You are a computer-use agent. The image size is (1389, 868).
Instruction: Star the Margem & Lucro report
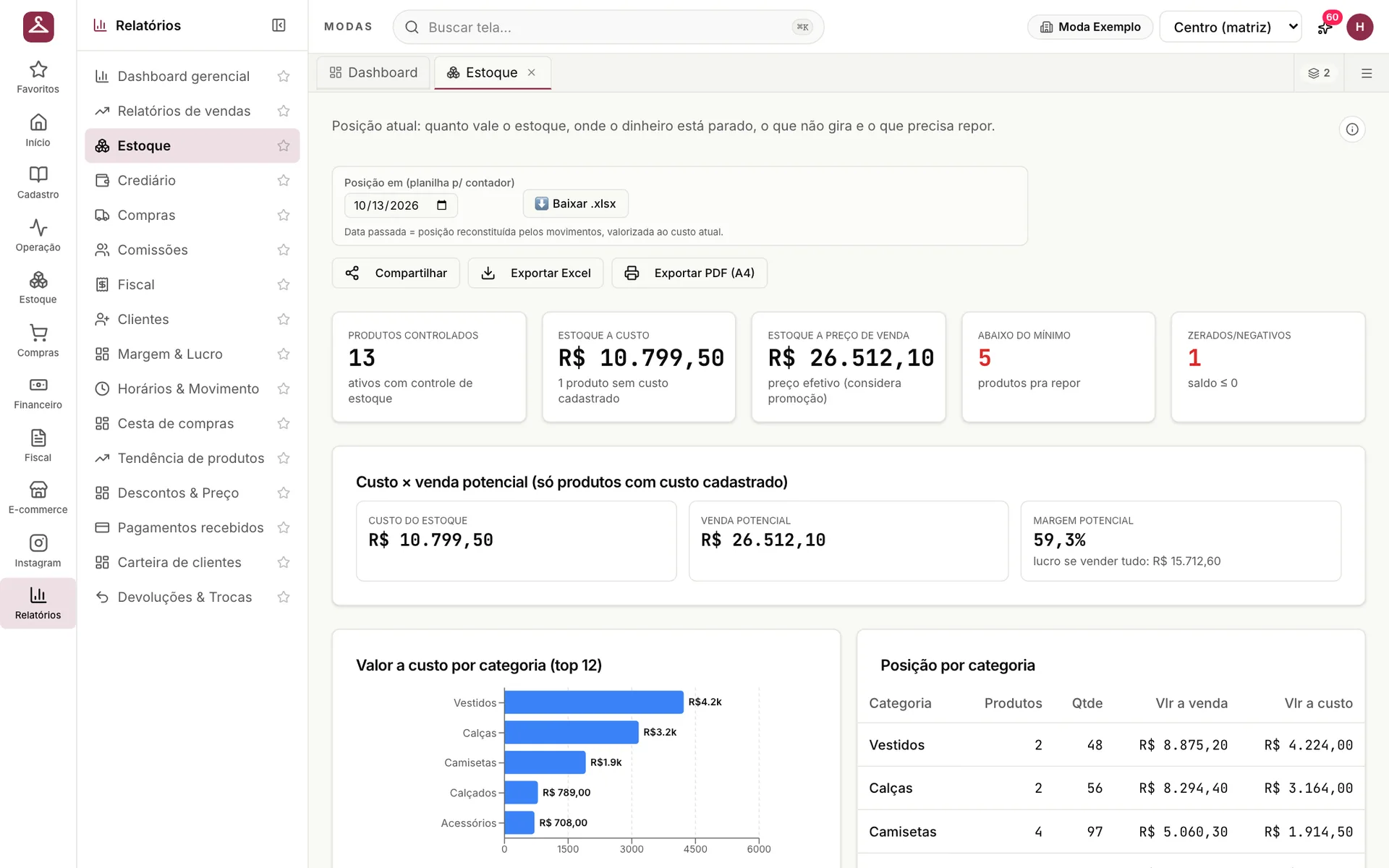(x=284, y=354)
